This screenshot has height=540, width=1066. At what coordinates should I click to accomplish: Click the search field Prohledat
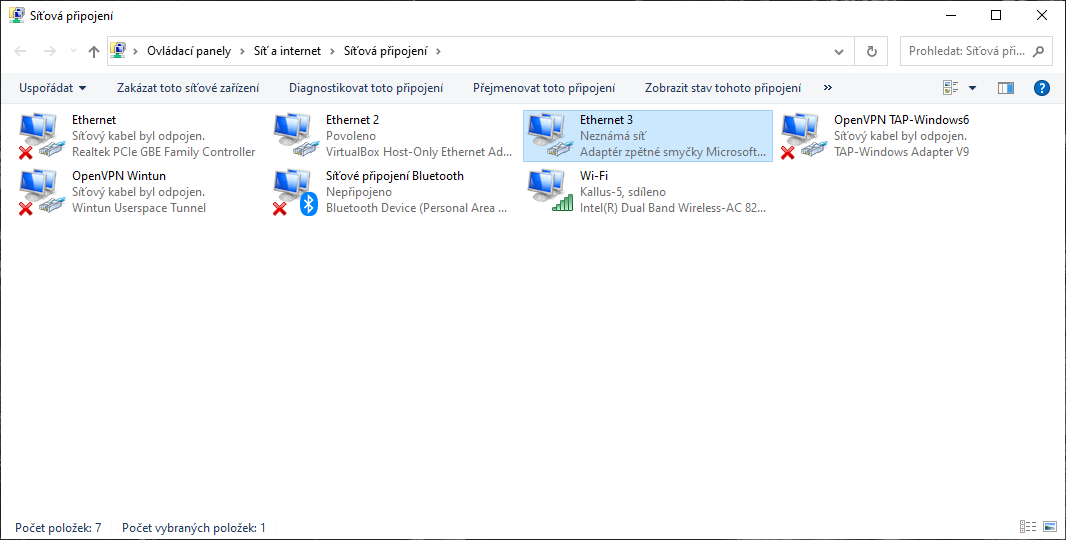[x=975, y=51]
